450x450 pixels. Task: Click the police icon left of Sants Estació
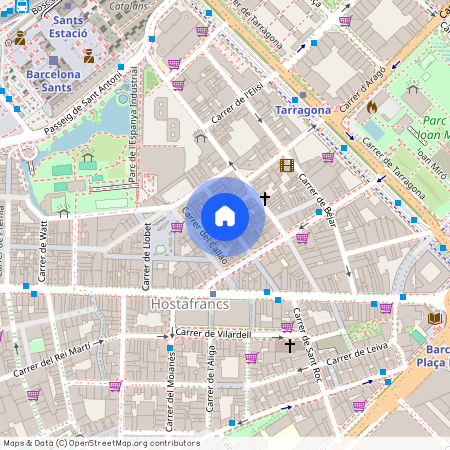[x=20, y=38]
